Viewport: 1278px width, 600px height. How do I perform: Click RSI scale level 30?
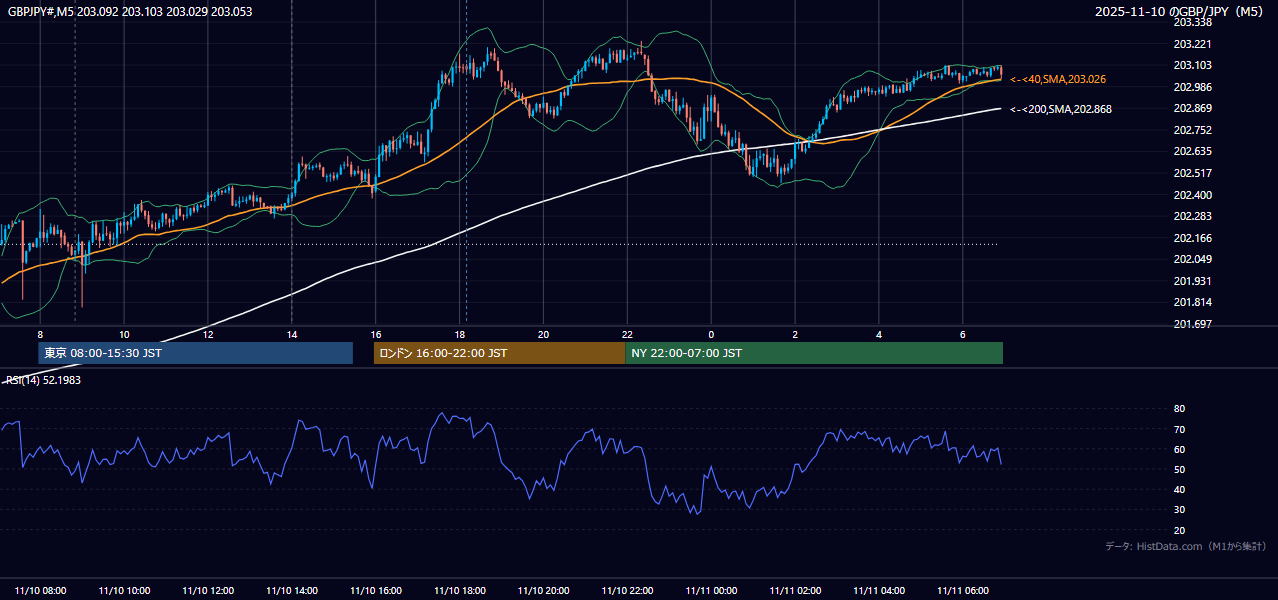point(1179,510)
